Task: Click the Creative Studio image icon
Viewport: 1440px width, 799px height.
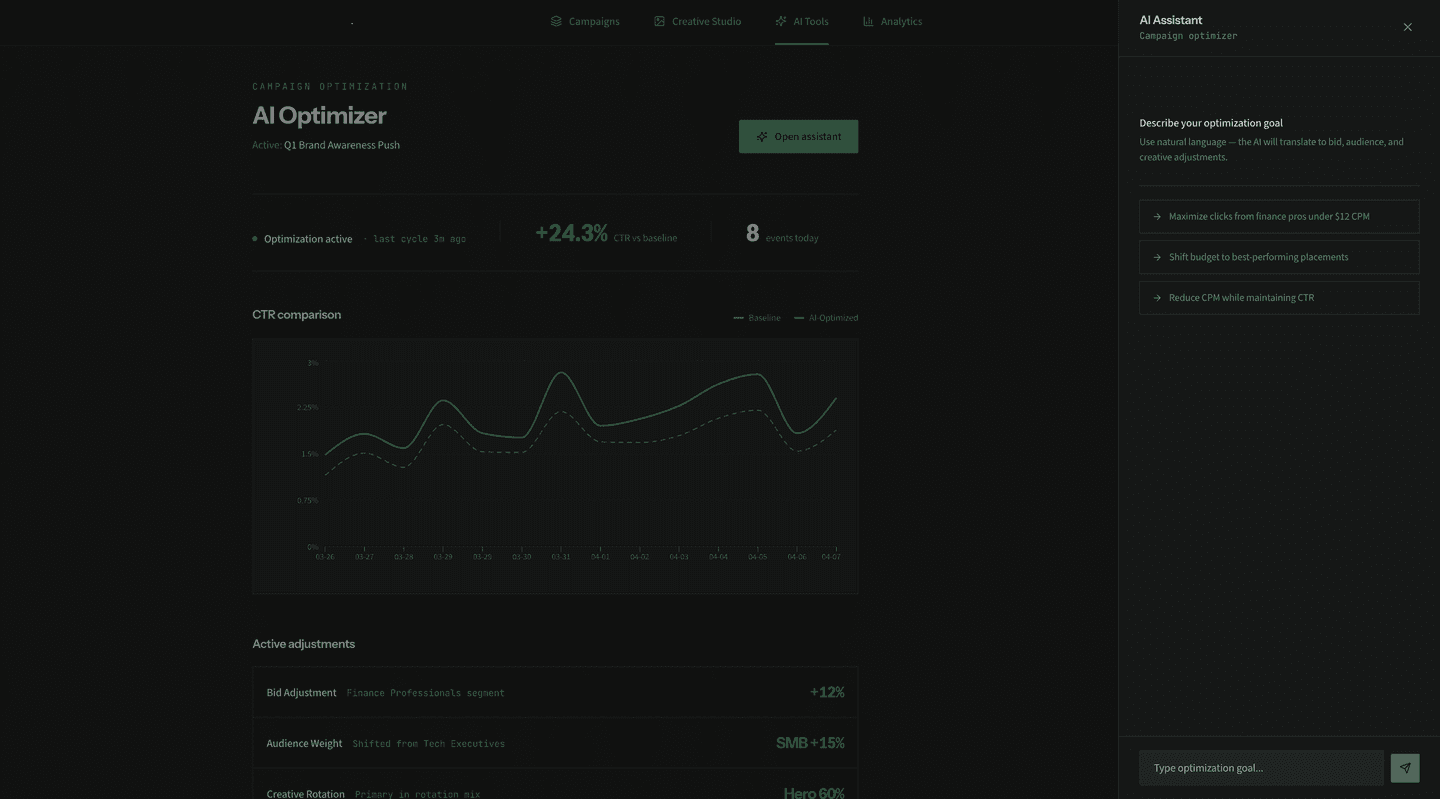Action: pos(658,21)
